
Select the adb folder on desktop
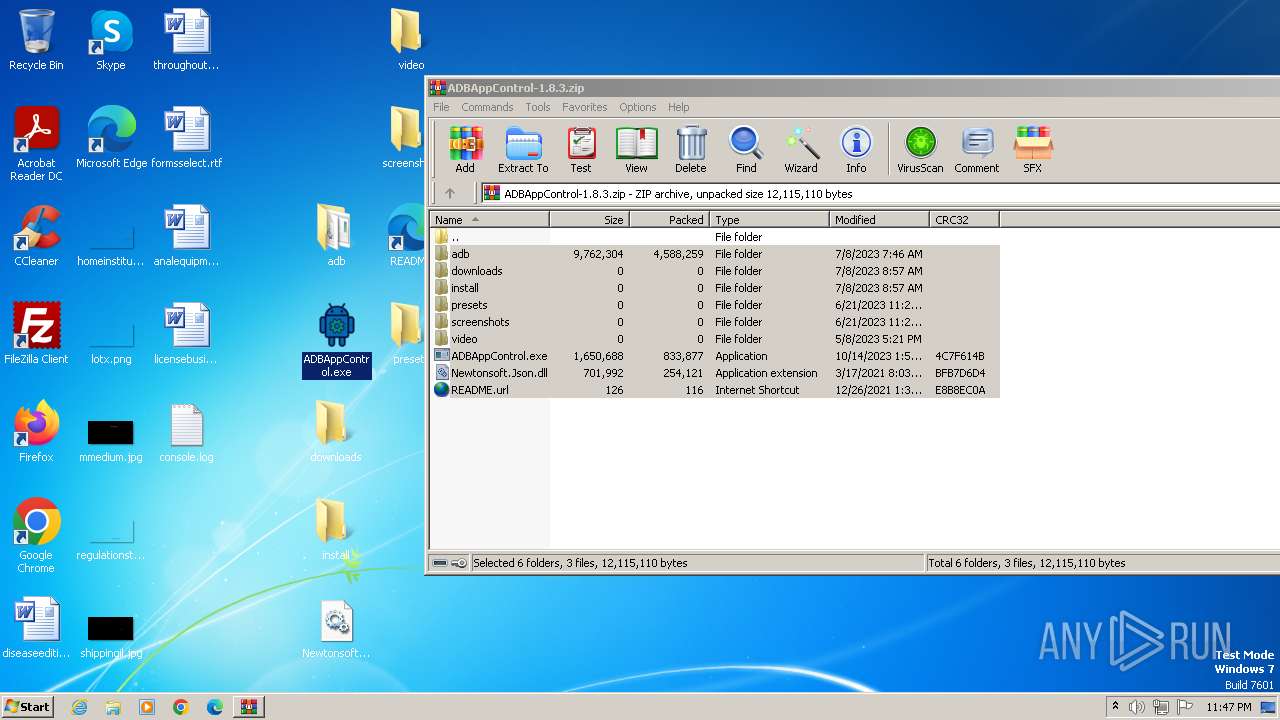[335, 236]
